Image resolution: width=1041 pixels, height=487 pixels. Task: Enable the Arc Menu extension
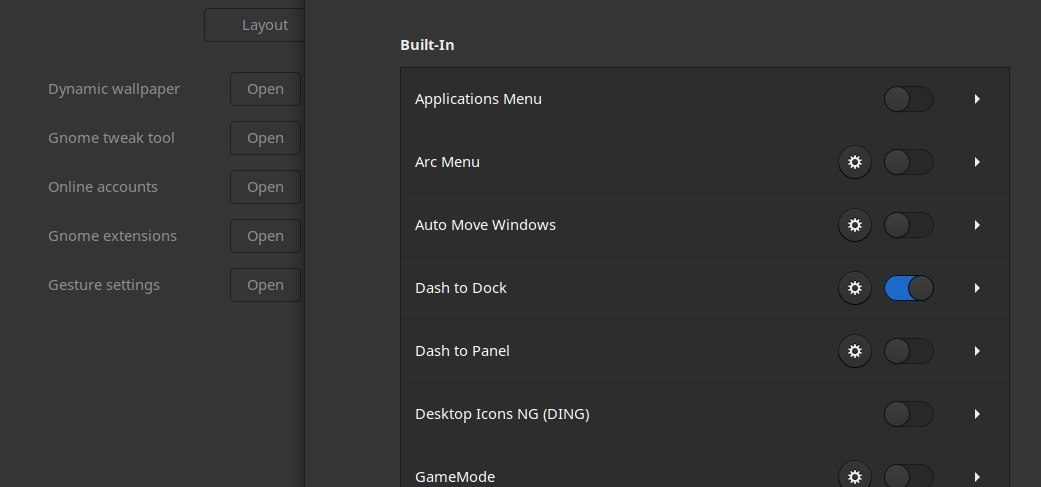tap(908, 162)
